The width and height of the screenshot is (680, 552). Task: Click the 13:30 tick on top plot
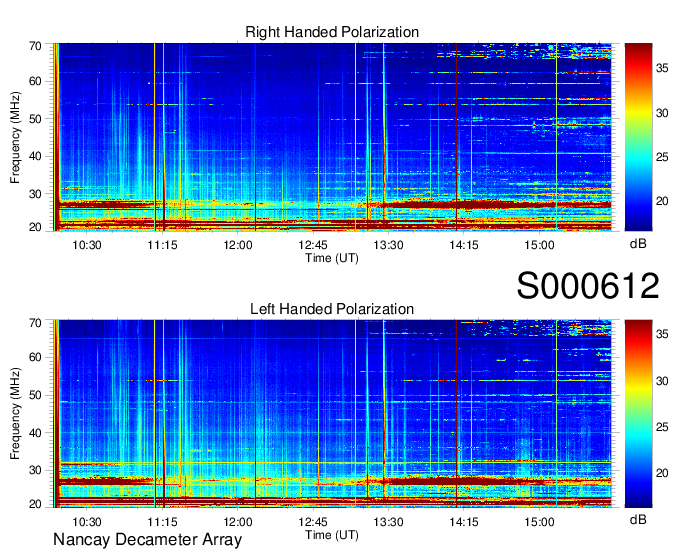point(388,245)
